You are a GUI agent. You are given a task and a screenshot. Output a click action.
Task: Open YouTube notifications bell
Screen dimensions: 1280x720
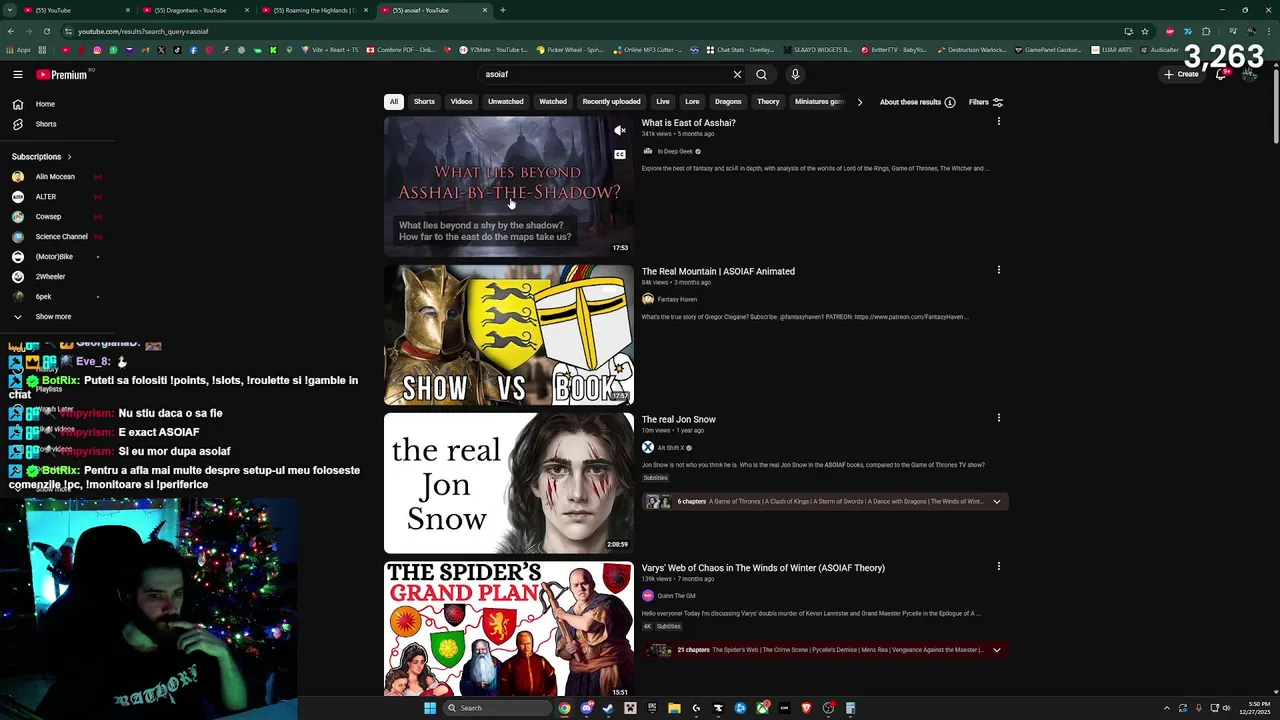point(1221,74)
